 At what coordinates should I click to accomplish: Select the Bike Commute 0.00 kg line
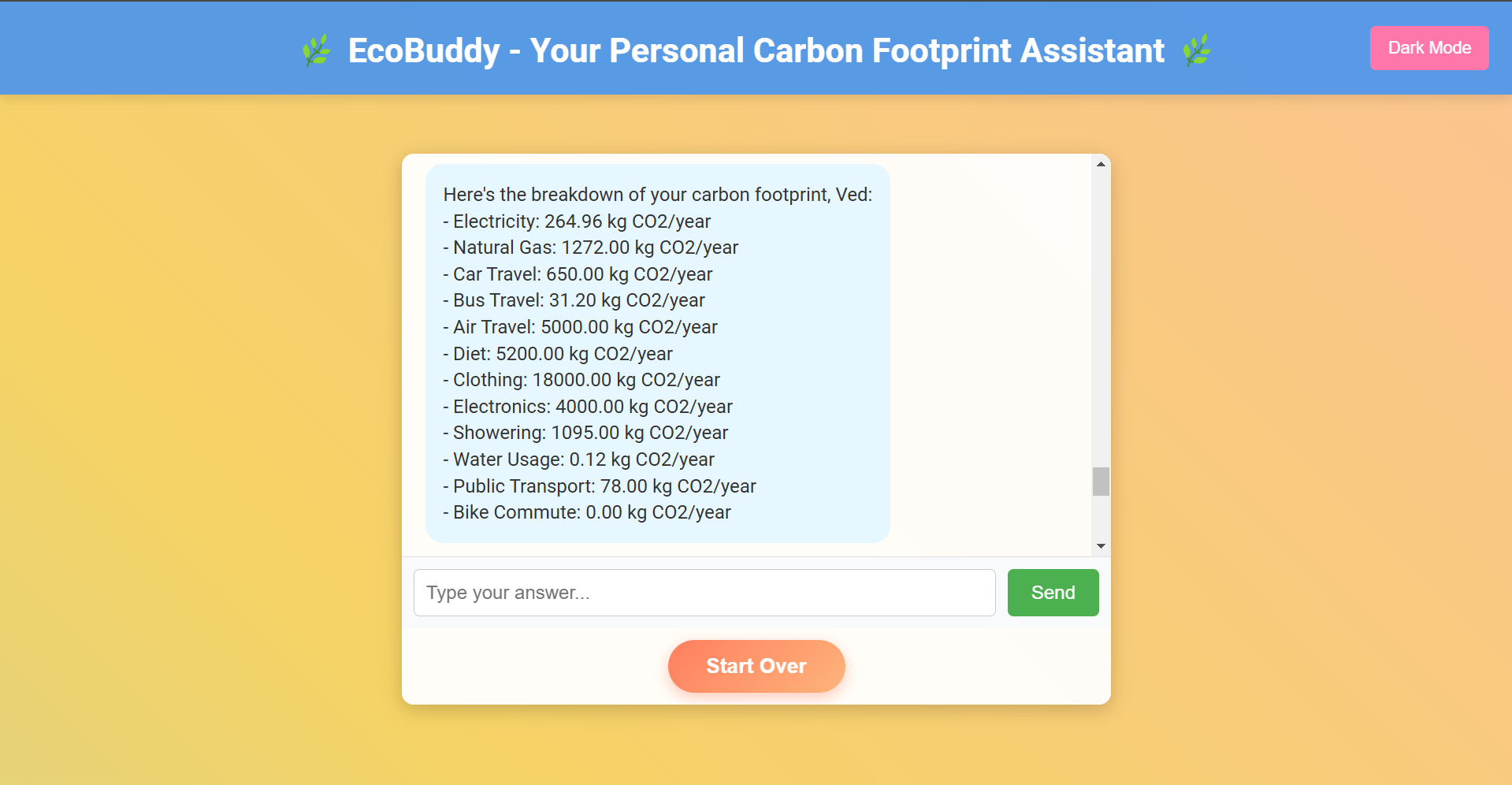point(587,512)
